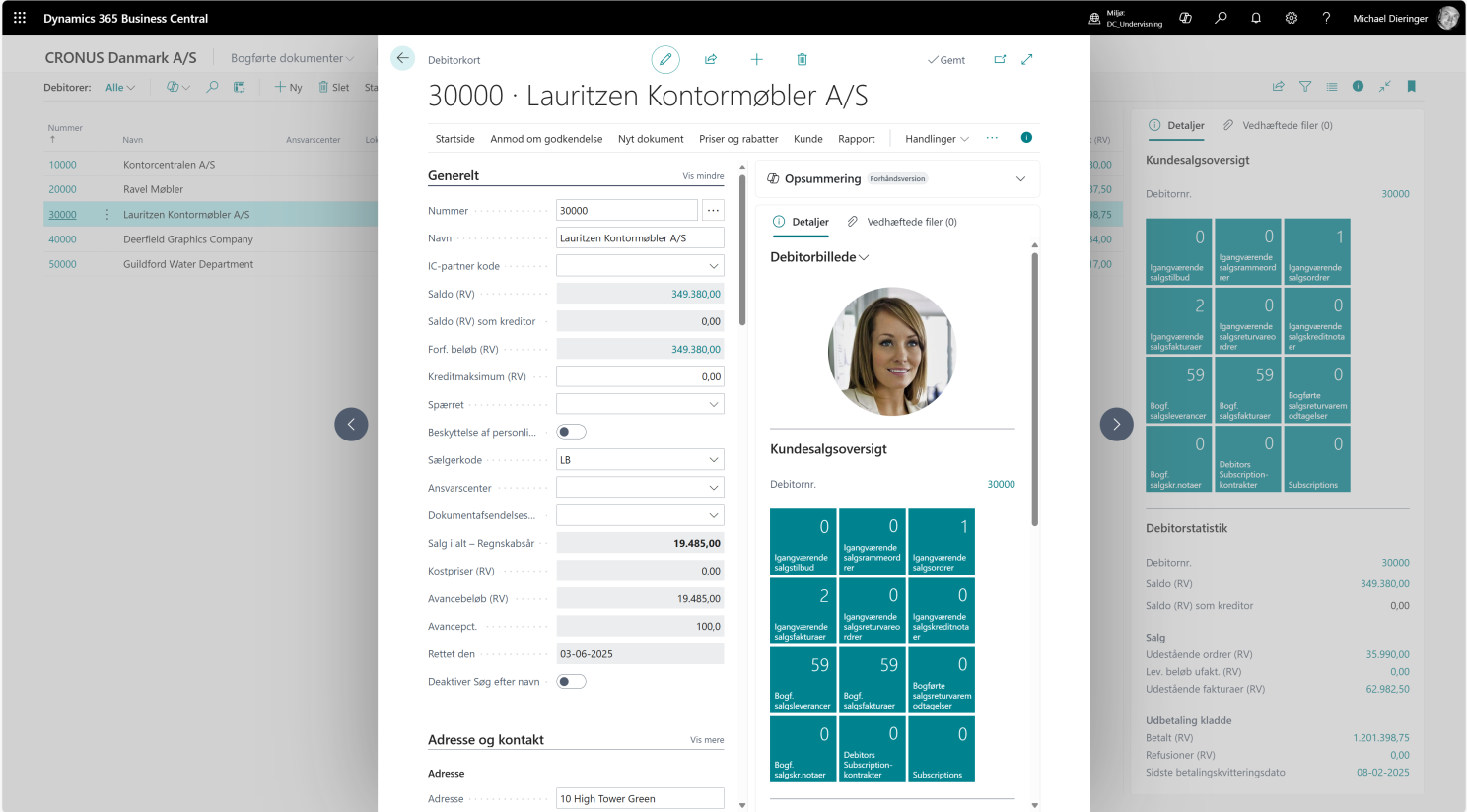
Task: Expand the Debitorbillede section chevron
Action: (x=865, y=258)
